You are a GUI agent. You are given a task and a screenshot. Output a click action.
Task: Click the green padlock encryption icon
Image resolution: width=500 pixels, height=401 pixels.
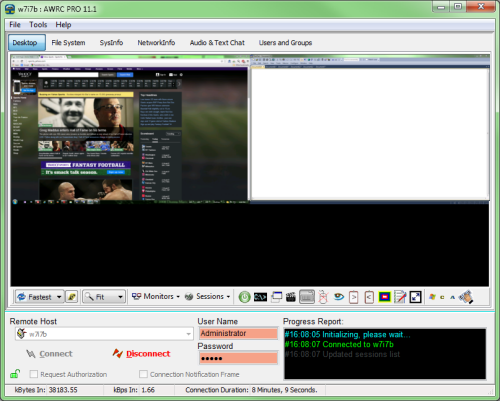15,374
